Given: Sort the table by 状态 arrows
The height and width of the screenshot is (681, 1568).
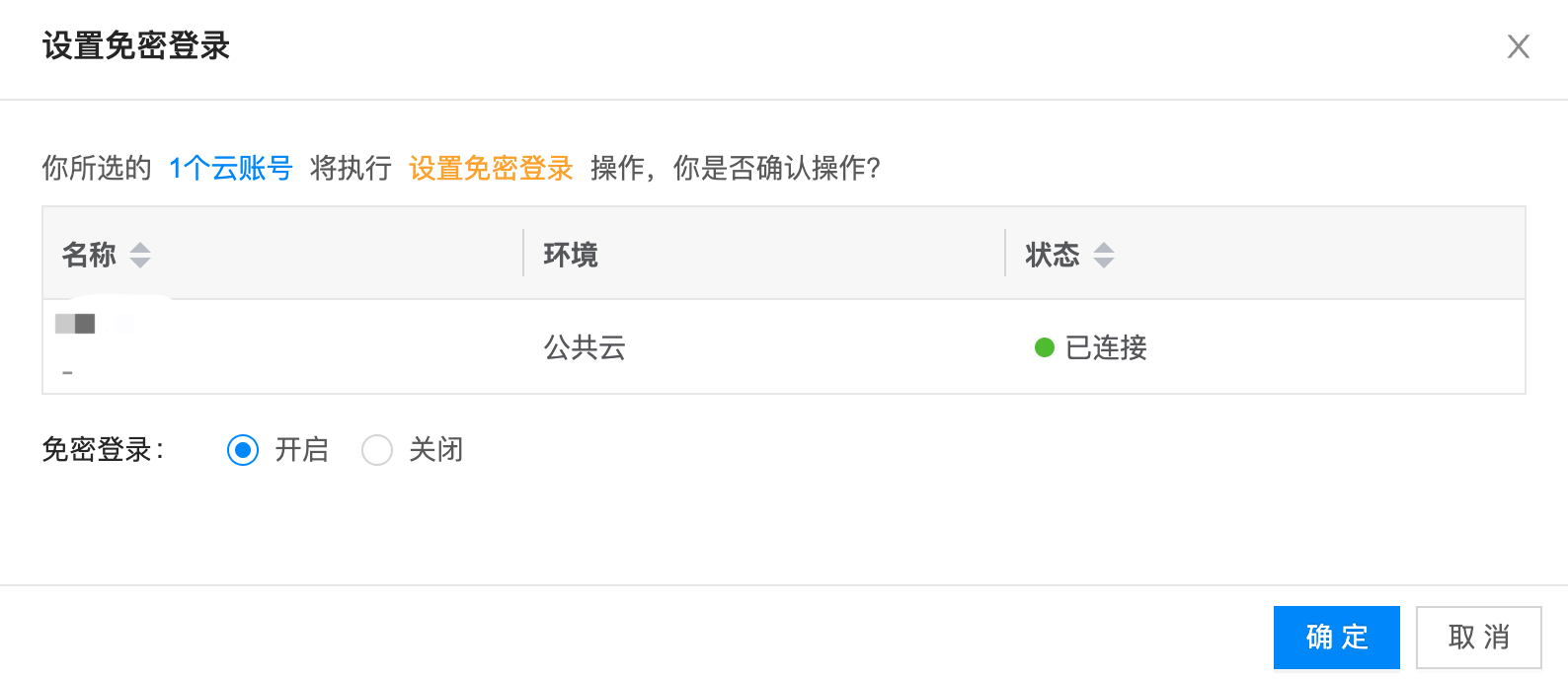Looking at the screenshot, I should pos(1104,255).
